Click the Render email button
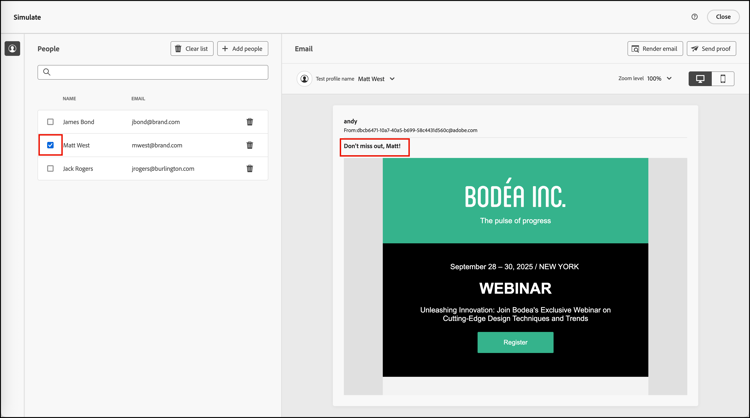 [655, 48]
